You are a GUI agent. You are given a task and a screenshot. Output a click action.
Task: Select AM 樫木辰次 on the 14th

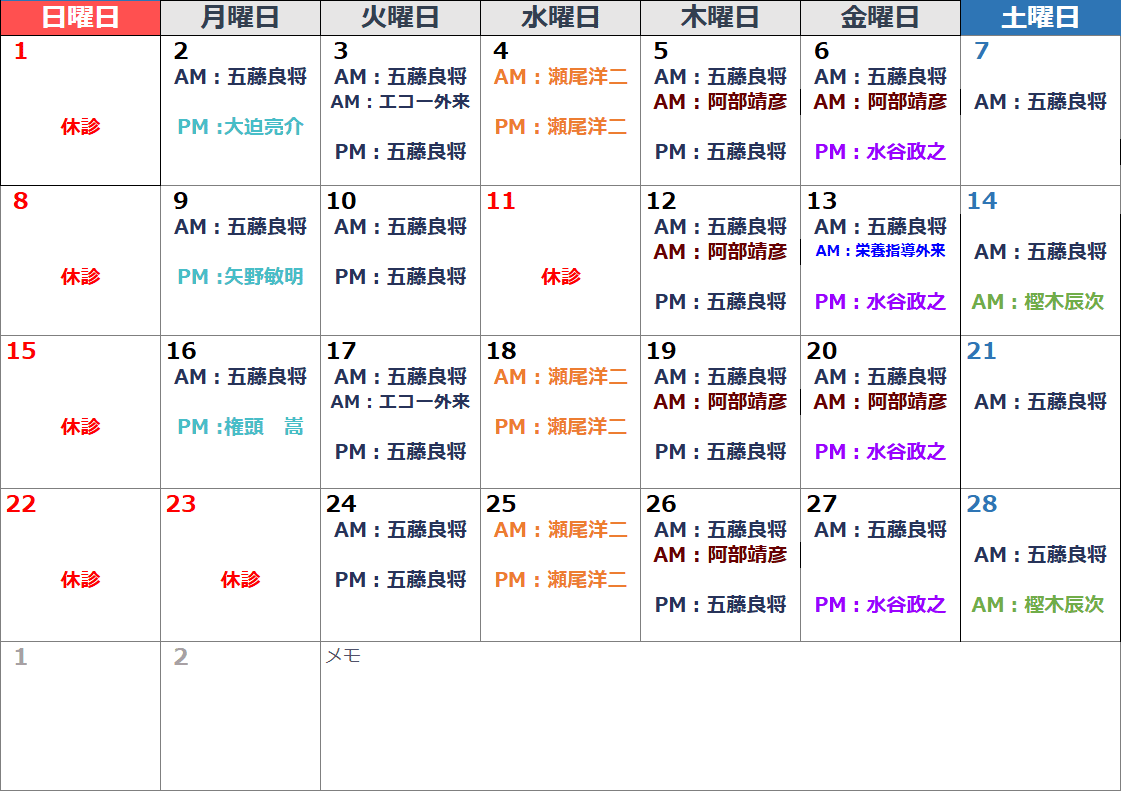1038,302
